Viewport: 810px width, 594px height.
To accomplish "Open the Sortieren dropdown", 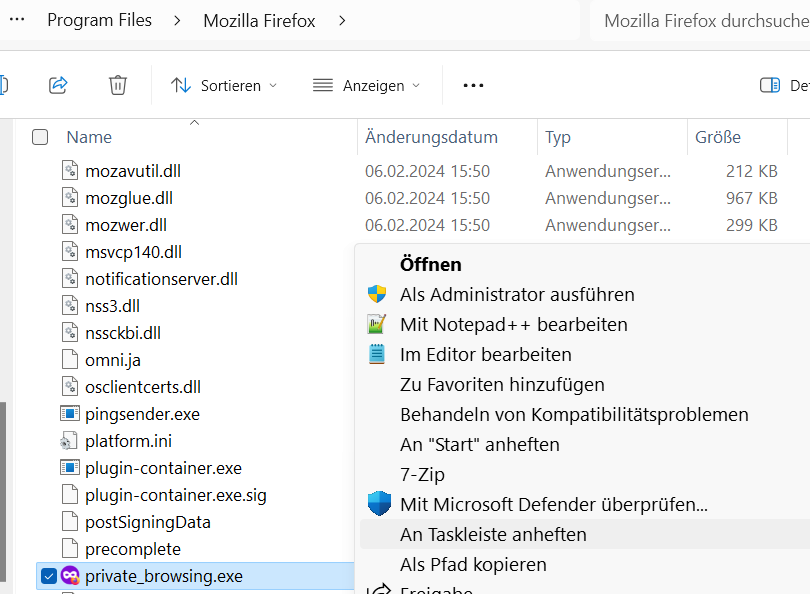I will pyautogui.click(x=224, y=85).
